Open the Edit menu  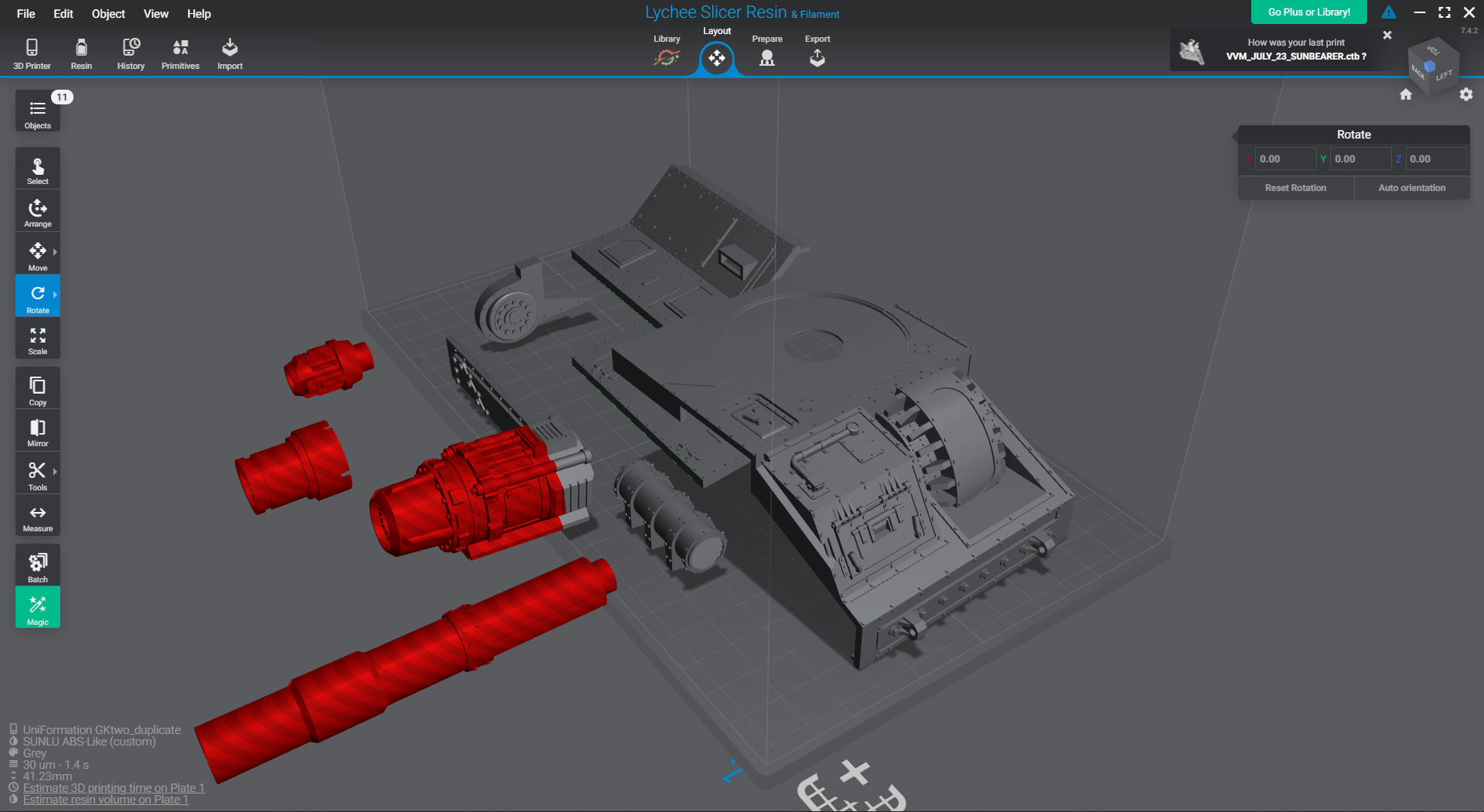click(63, 14)
